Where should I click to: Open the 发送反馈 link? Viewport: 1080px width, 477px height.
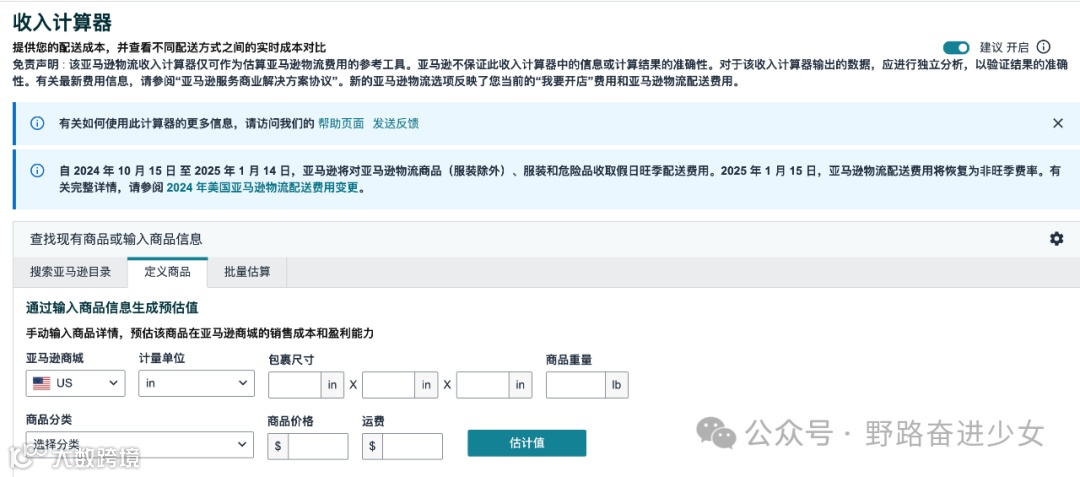pos(396,123)
